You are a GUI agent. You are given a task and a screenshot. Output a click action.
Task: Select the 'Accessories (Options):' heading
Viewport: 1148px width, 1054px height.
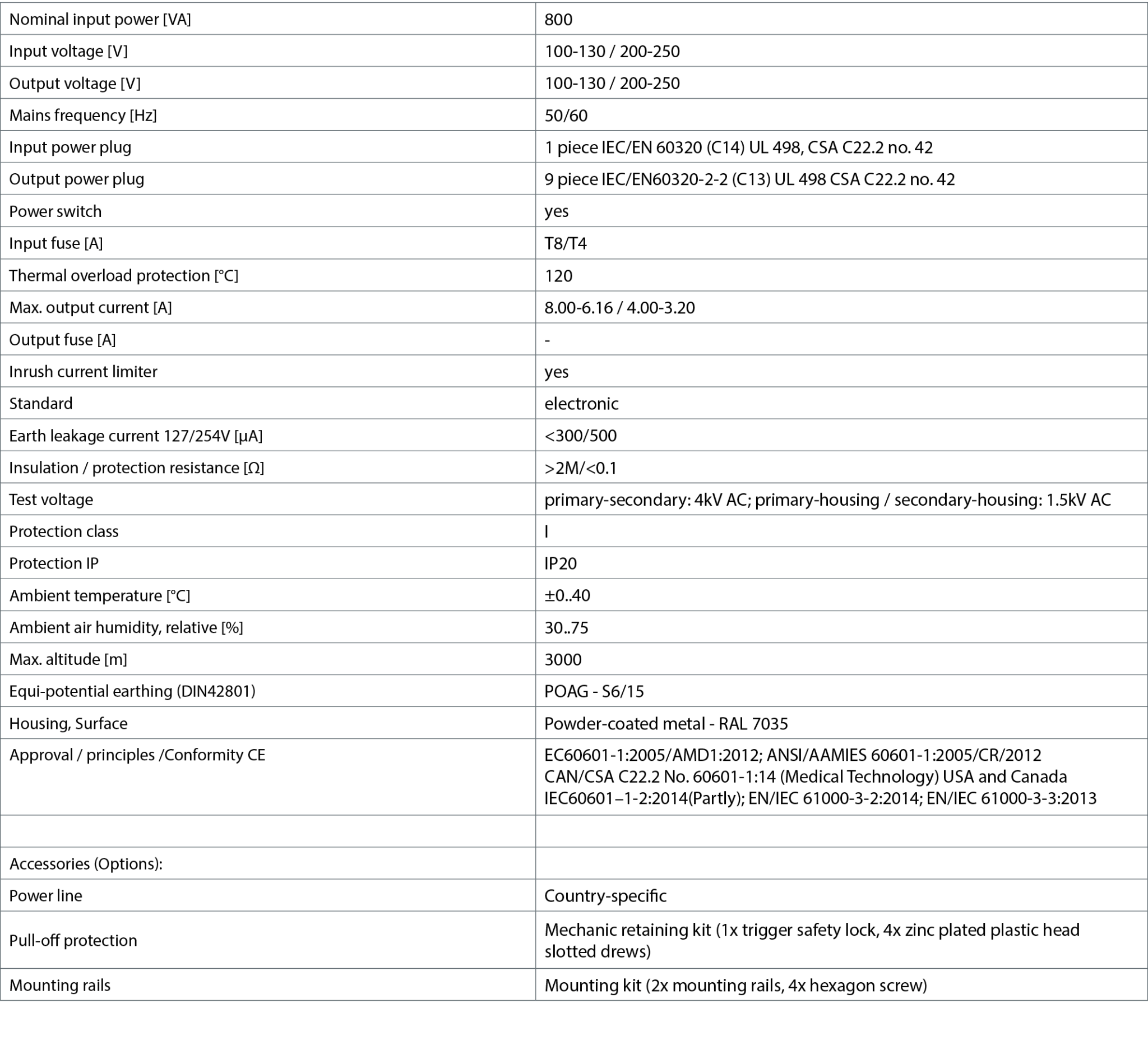(x=86, y=863)
